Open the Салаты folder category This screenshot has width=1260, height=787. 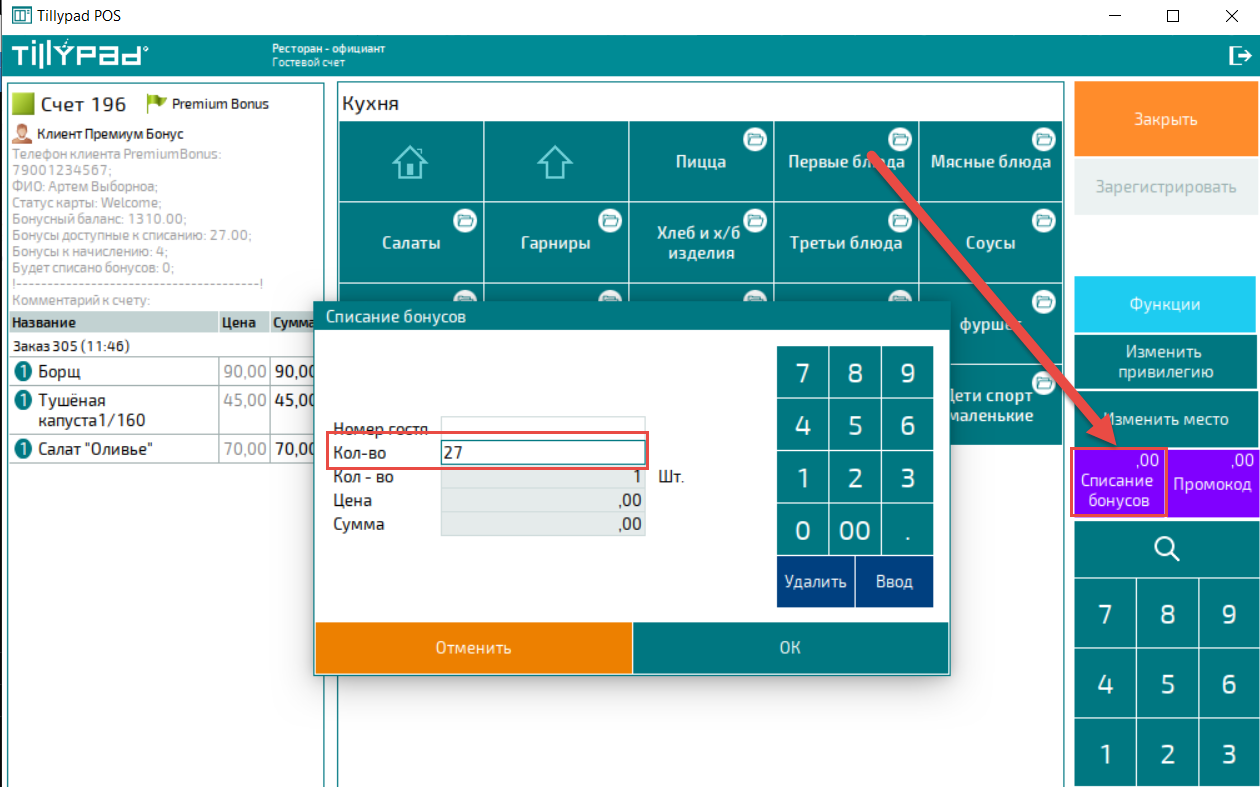click(x=410, y=243)
